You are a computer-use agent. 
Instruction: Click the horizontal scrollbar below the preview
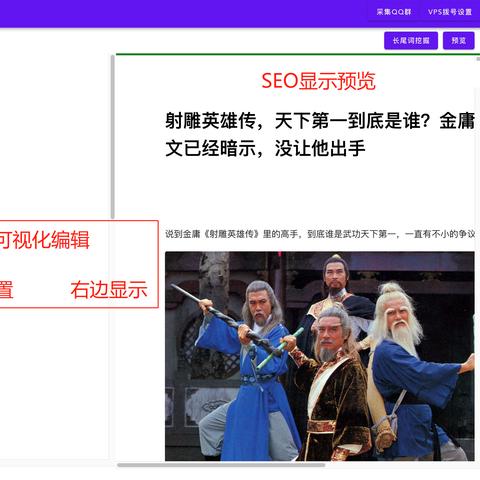tap(221, 465)
